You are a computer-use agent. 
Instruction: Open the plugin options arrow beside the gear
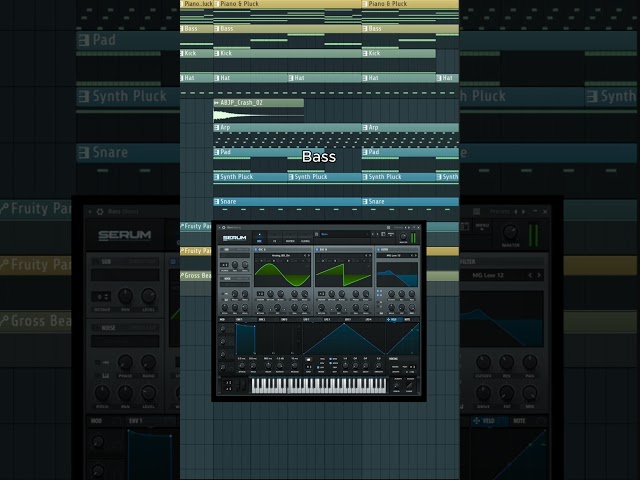219,227
